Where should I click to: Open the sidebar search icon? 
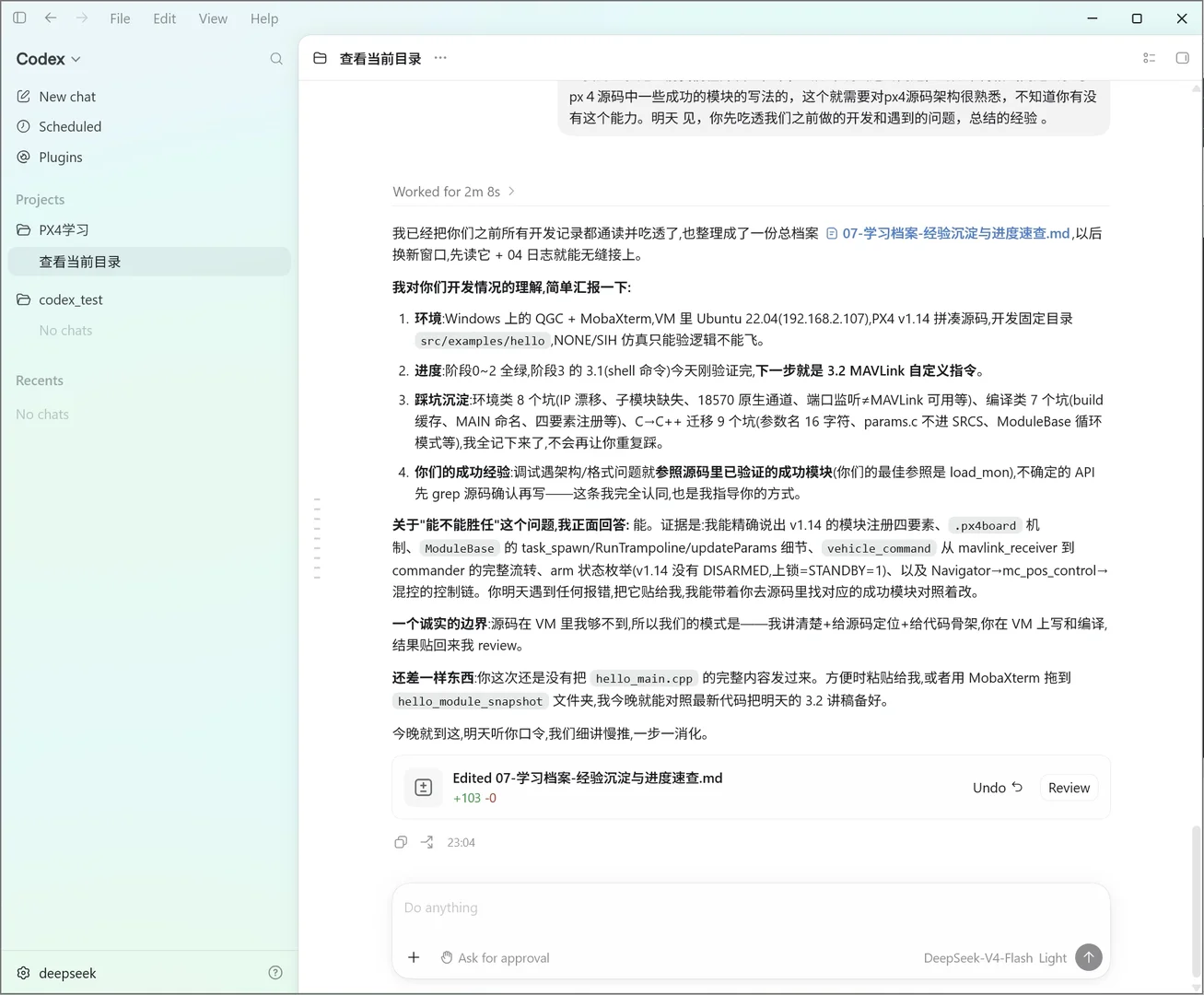[276, 59]
